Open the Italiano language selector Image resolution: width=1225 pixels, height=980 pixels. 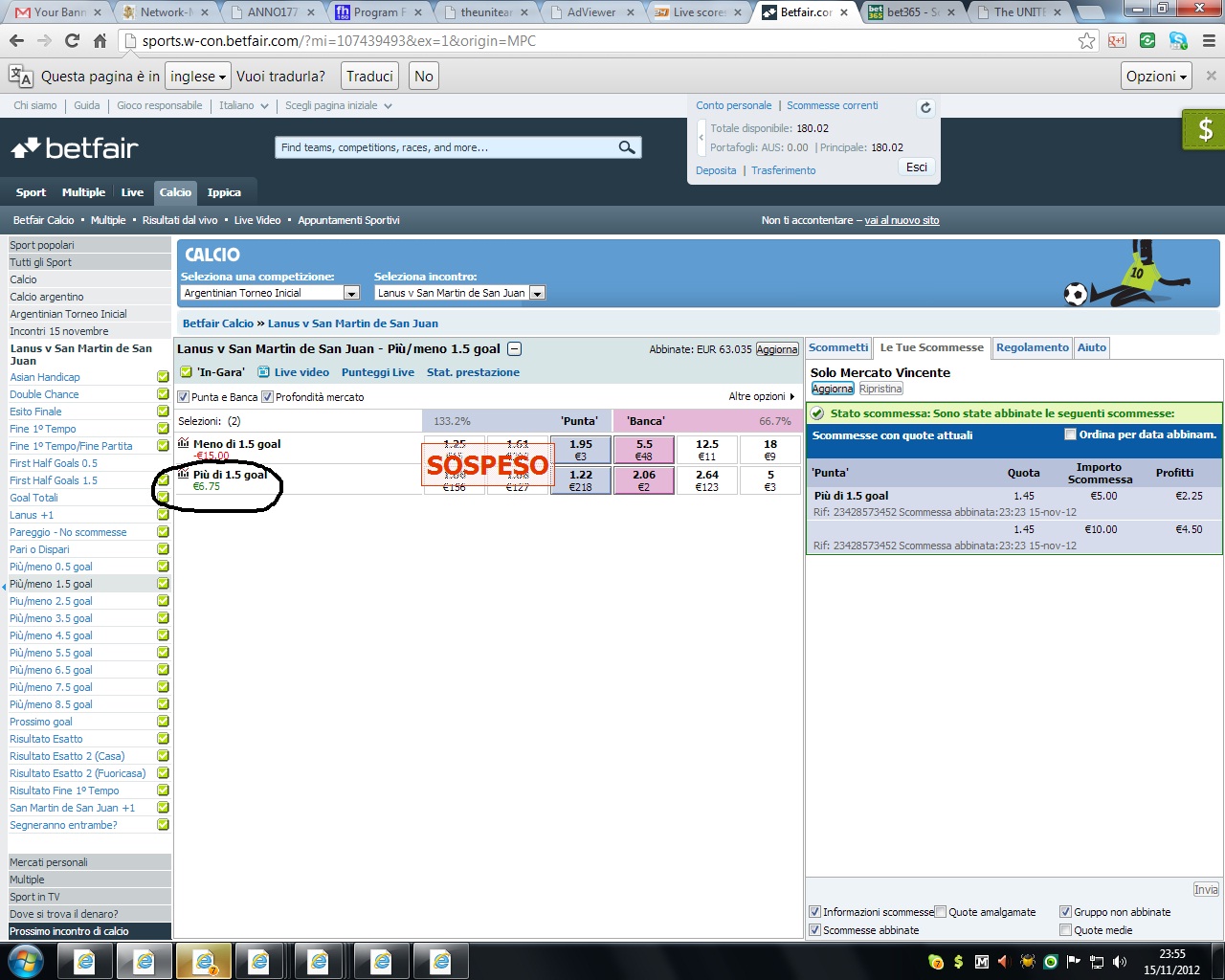243,105
